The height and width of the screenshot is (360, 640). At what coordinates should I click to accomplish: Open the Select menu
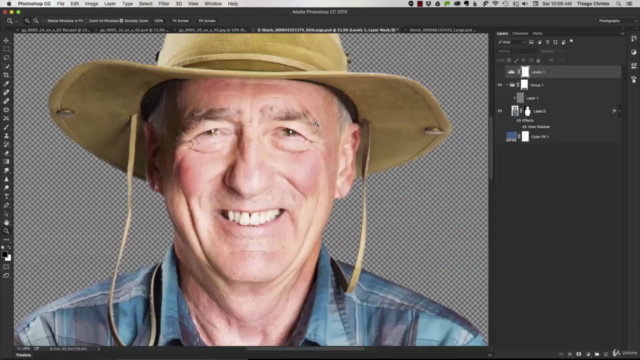tap(145, 4)
